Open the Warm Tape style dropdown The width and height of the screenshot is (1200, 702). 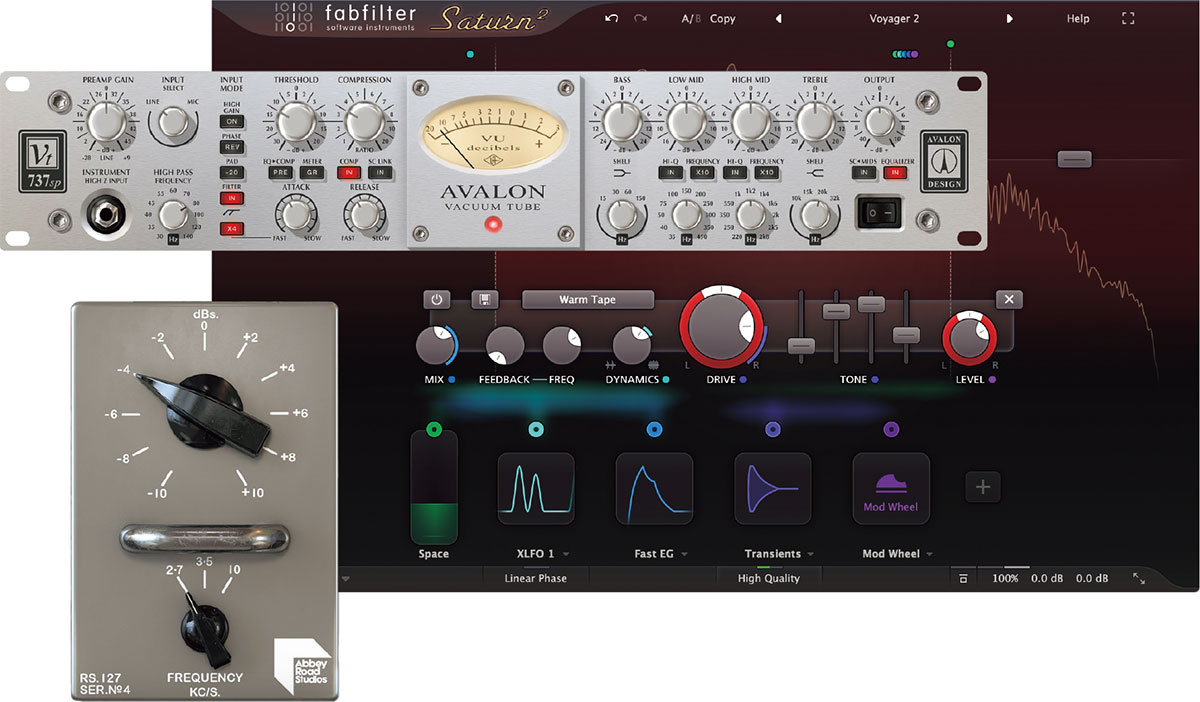(588, 299)
